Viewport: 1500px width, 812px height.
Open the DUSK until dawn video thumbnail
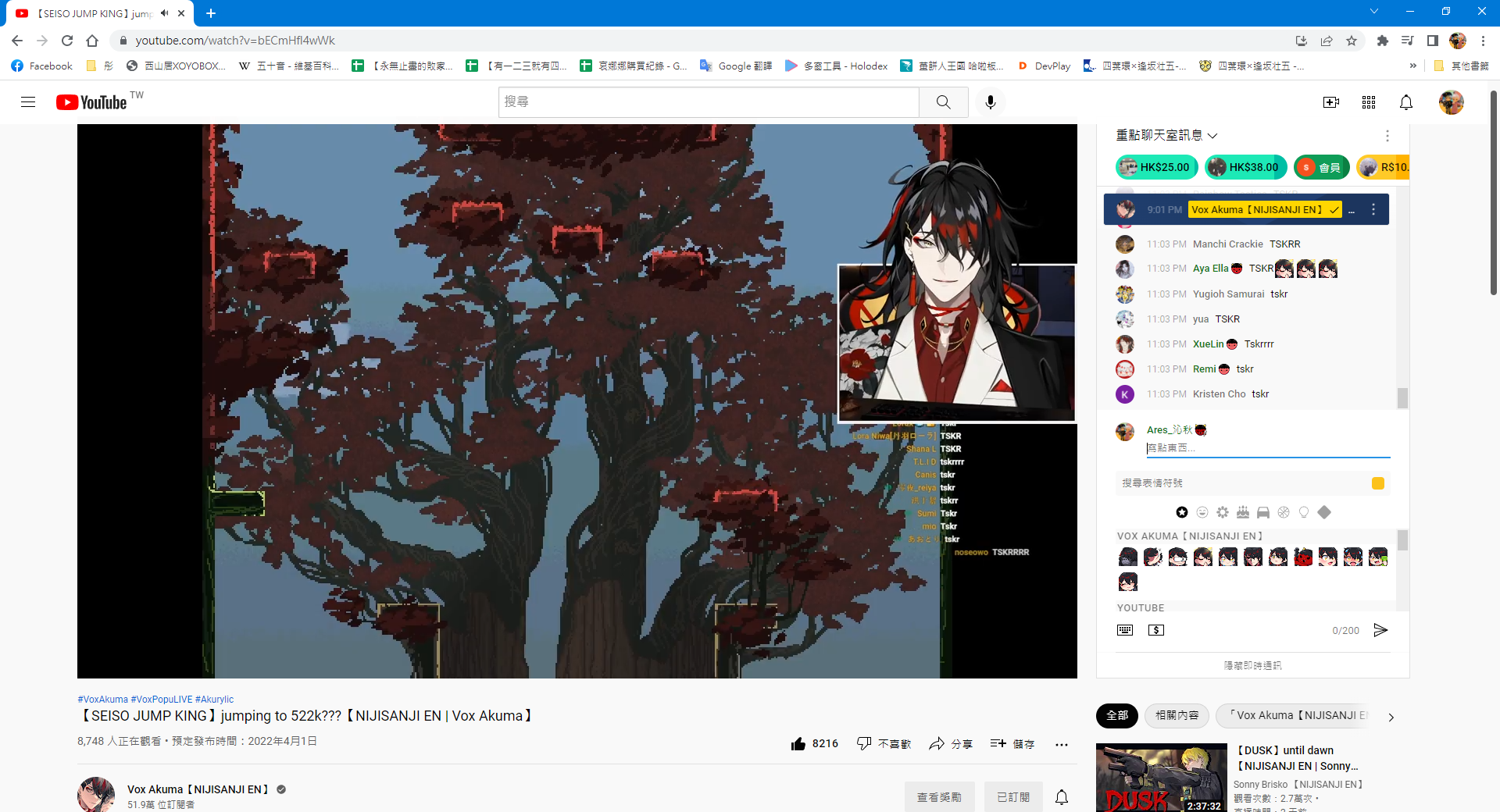click(x=1162, y=778)
